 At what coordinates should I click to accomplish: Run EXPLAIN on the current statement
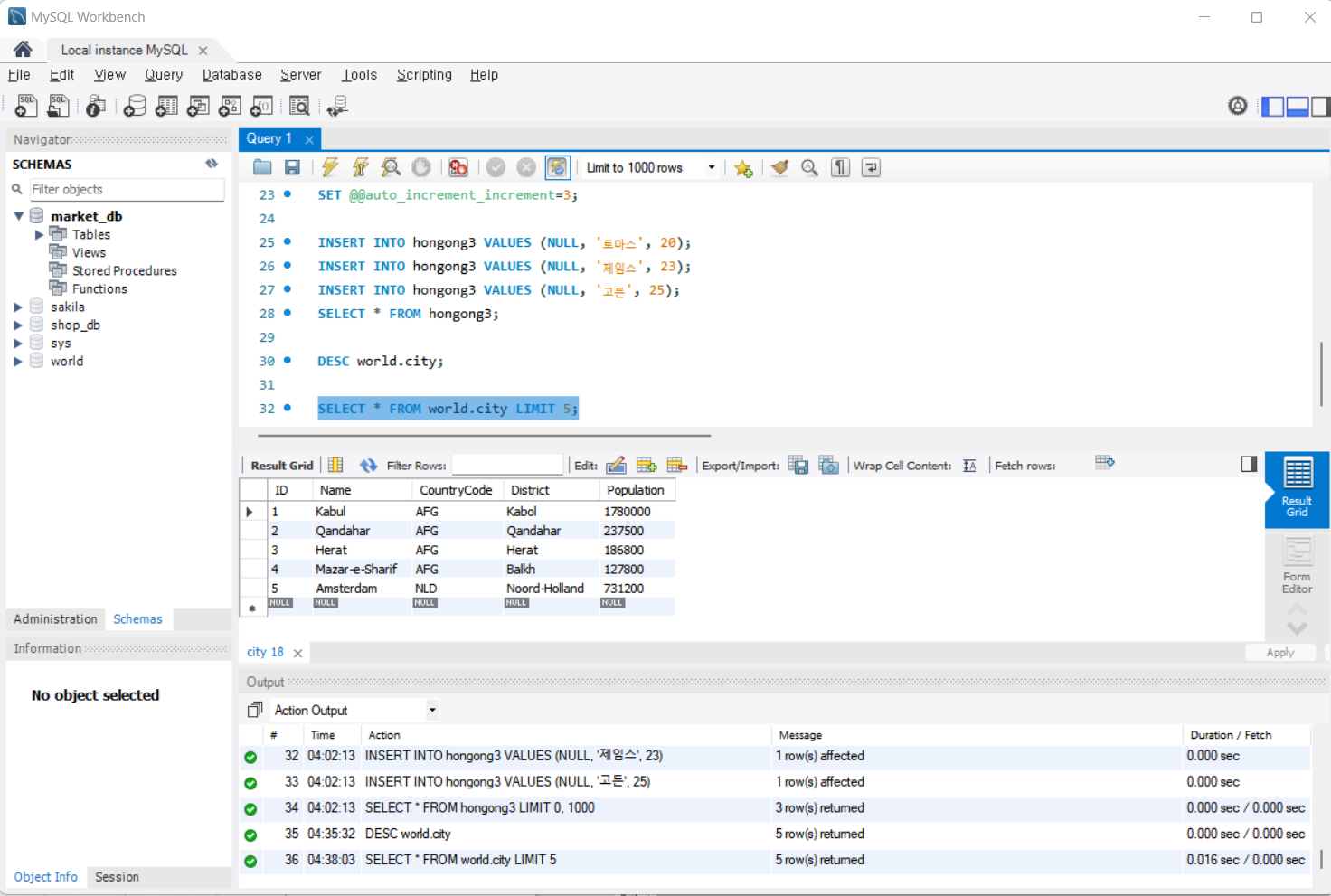pos(391,167)
